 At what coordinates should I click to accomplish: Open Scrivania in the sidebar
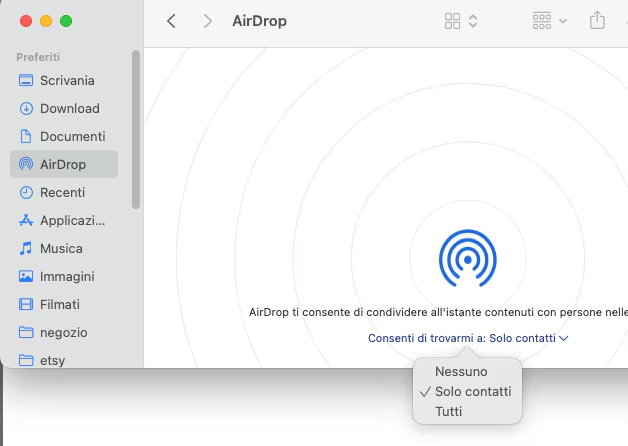click(67, 80)
